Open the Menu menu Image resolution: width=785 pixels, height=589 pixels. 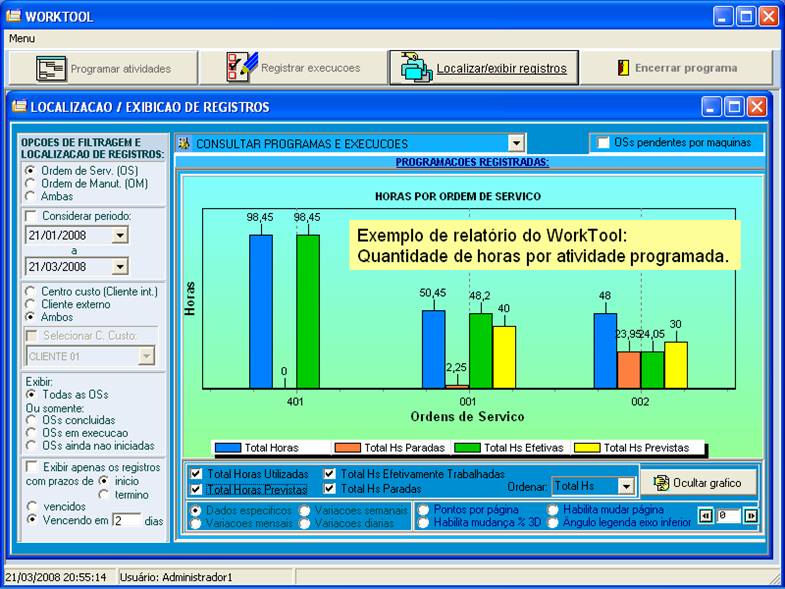click(22, 39)
